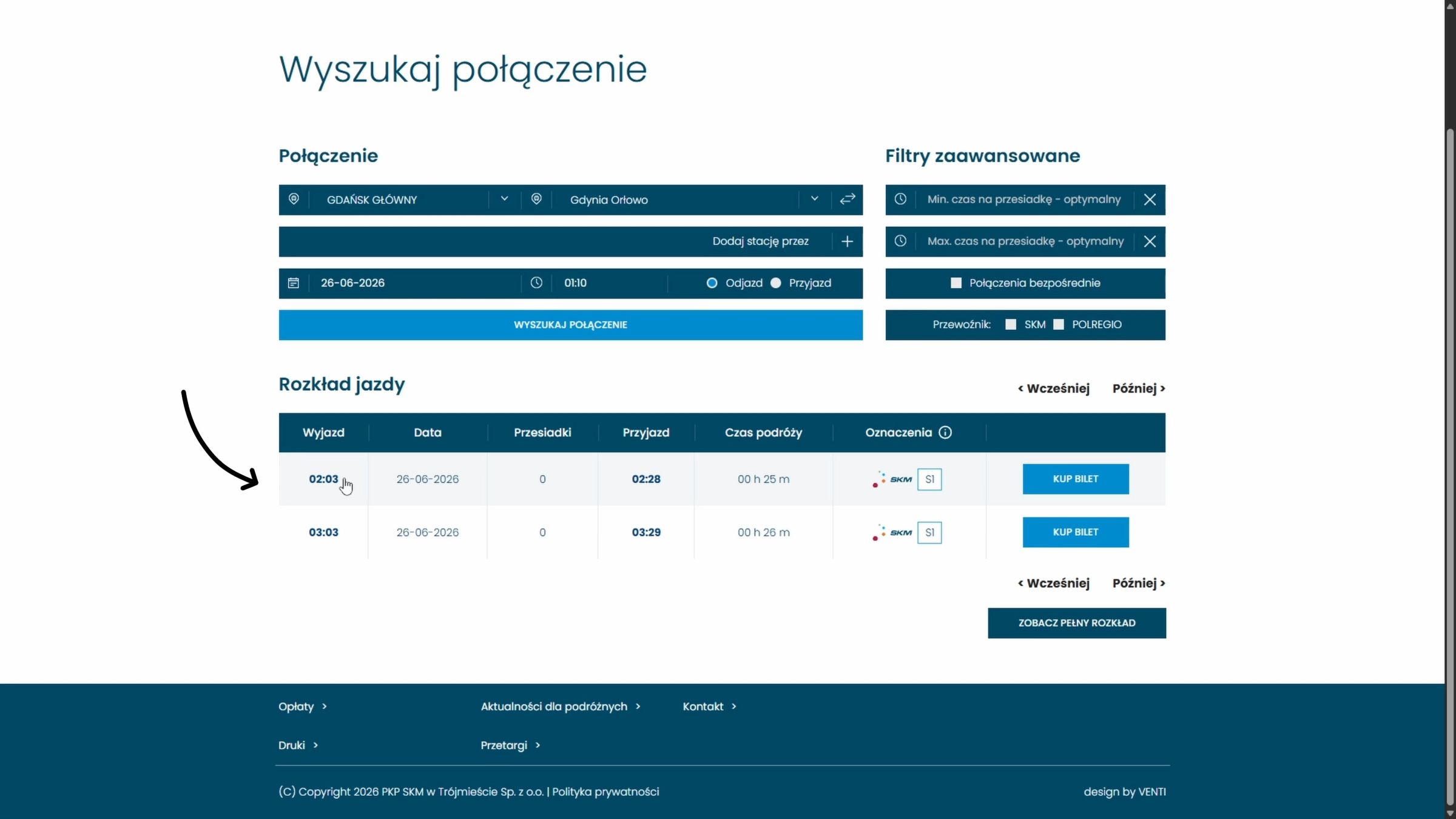Click the SKM logo in the 03:03 row
This screenshot has width=1456, height=819.
[x=892, y=533]
